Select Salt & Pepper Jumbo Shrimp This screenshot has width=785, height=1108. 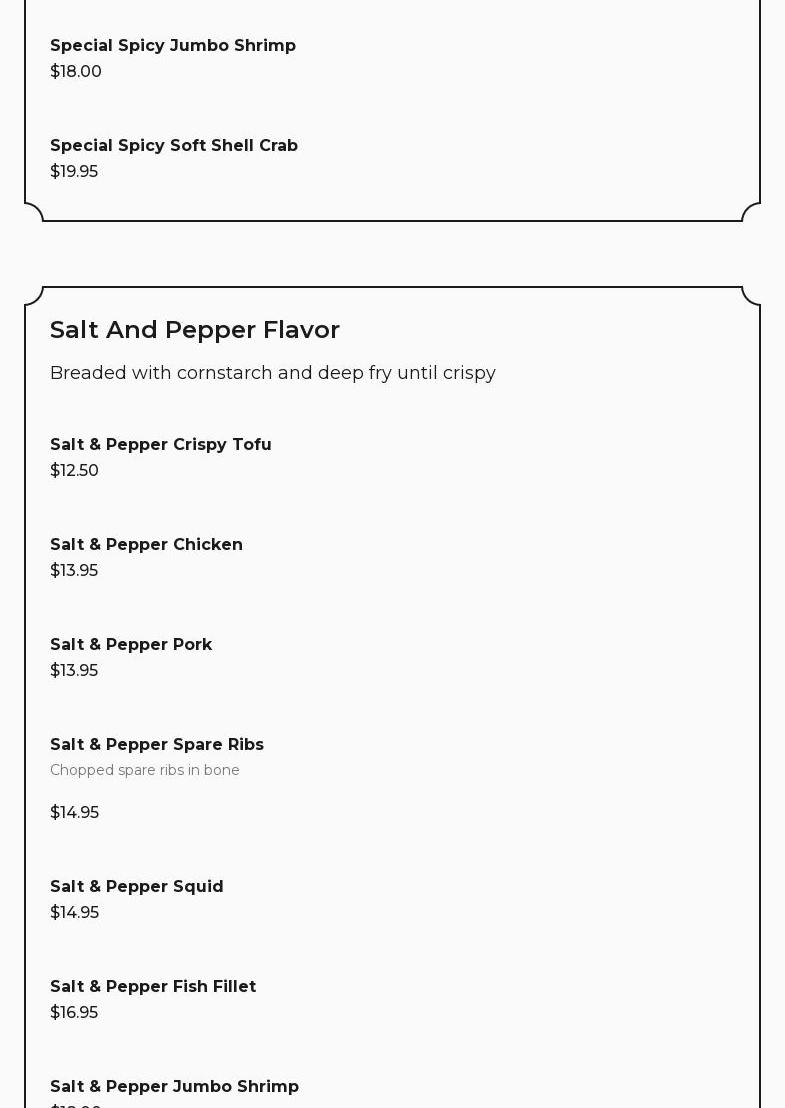[x=175, y=1087]
